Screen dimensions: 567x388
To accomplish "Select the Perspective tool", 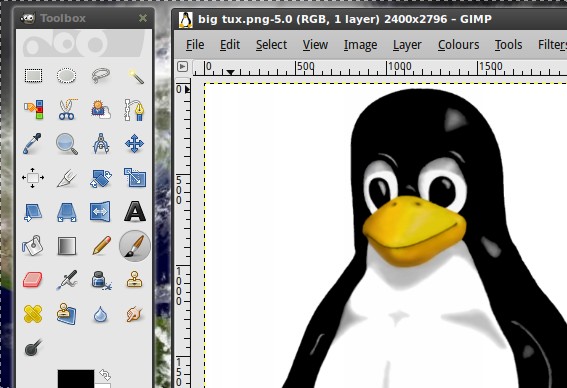I will (x=67, y=212).
